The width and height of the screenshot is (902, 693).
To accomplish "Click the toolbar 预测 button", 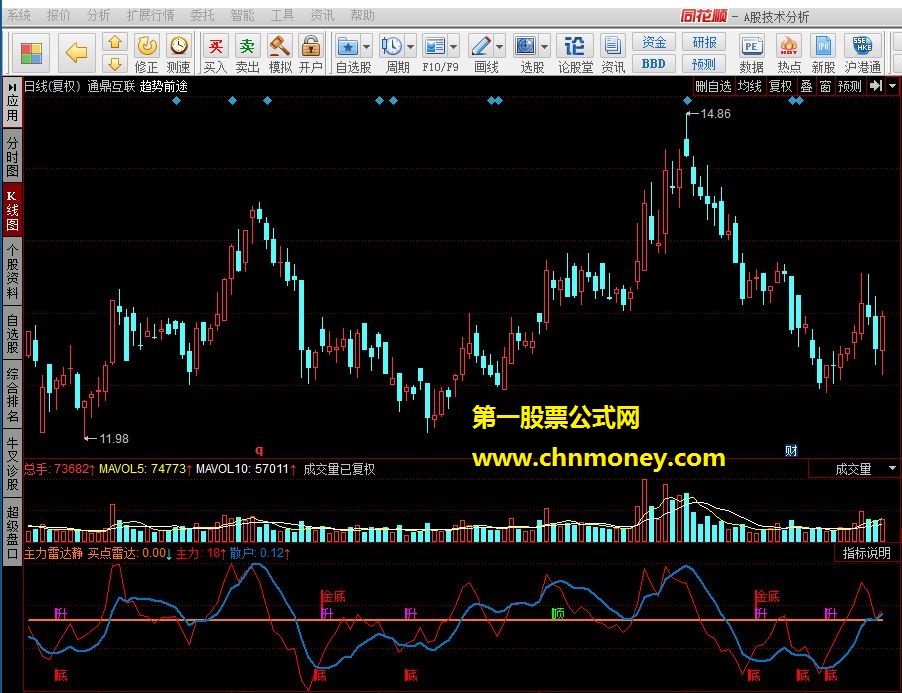I will tap(704, 64).
